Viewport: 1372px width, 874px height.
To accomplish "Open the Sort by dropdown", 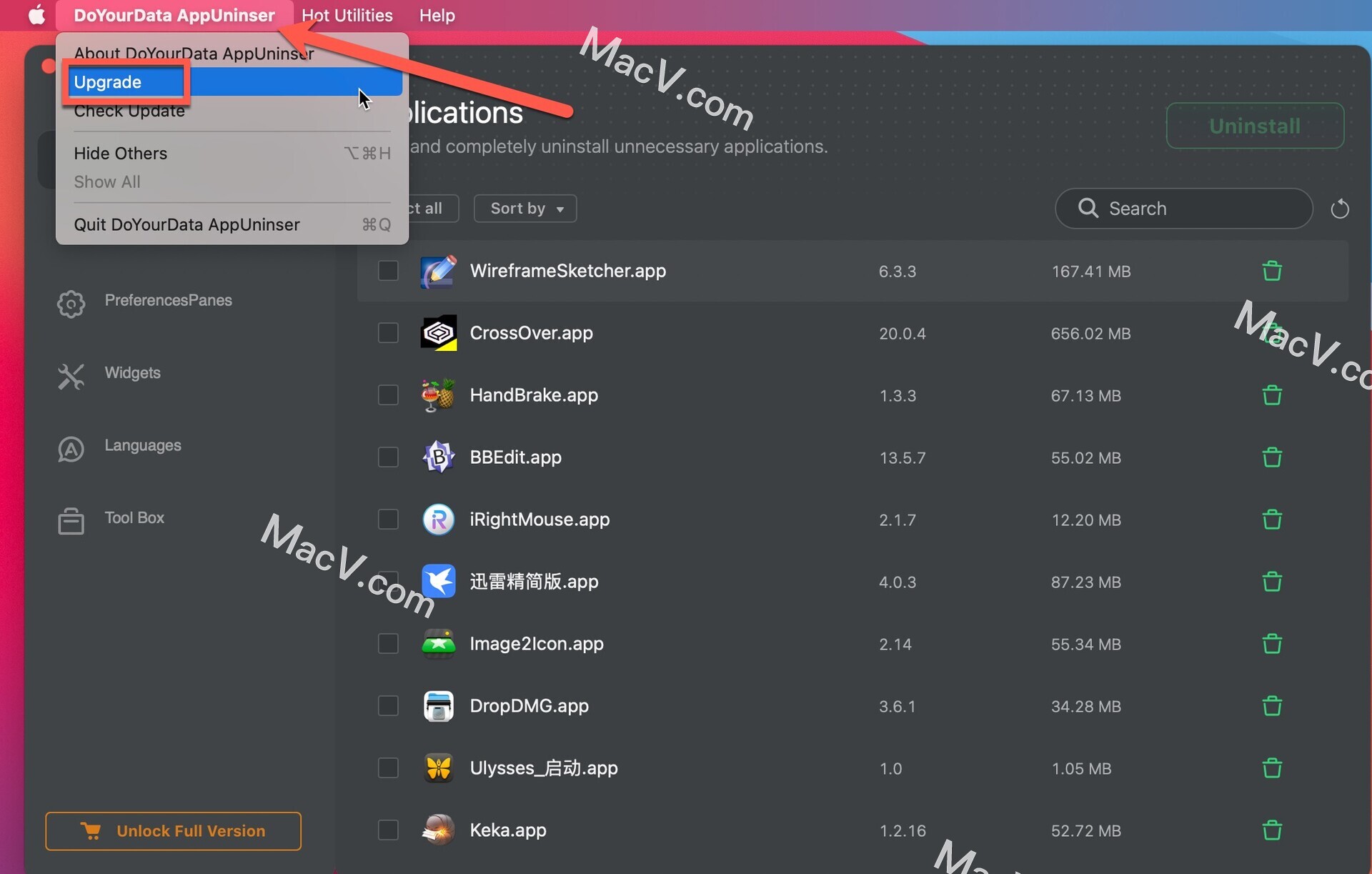I will [x=525, y=209].
